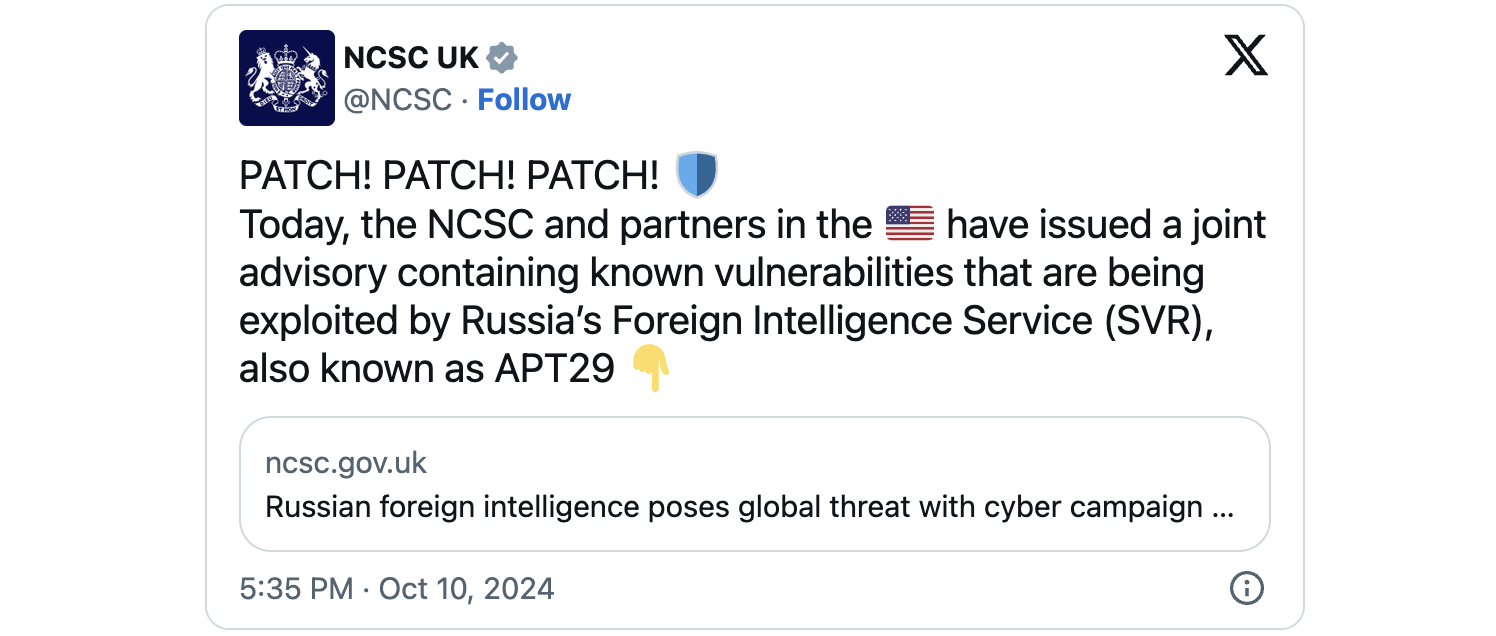Image resolution: width=1496 pixels, height=636 pixels.
Task: Click the word APT29 in tweet
Action: [554, 370]
